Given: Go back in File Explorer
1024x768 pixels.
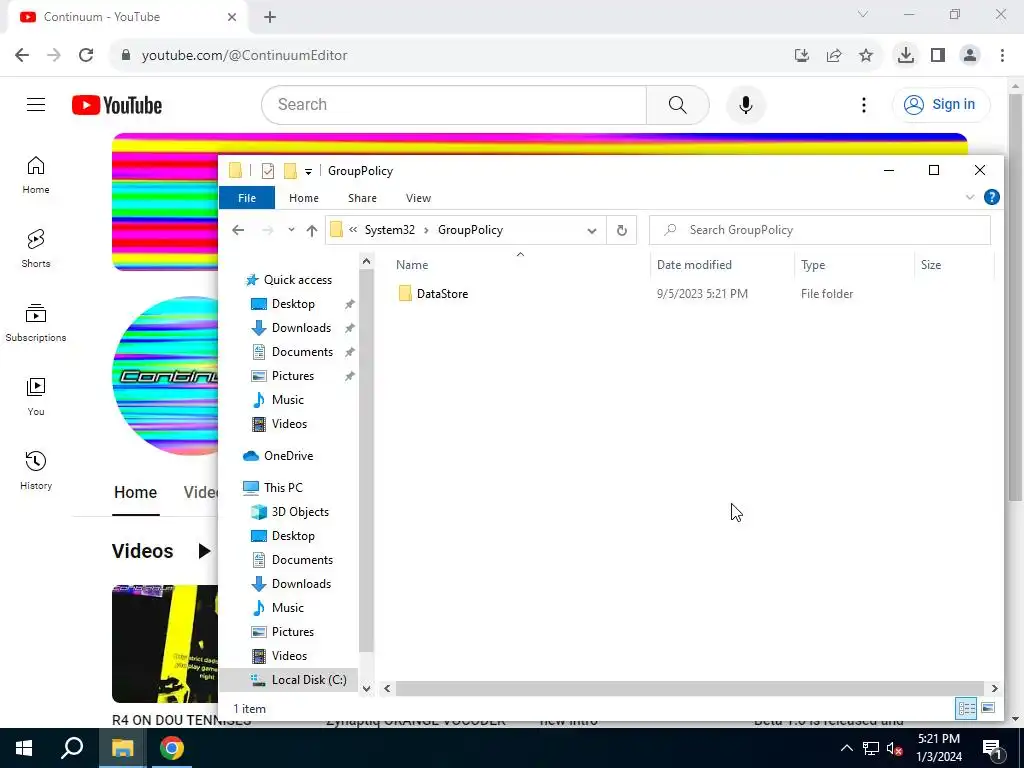Looking at the screenshot, I should [238, 230].
